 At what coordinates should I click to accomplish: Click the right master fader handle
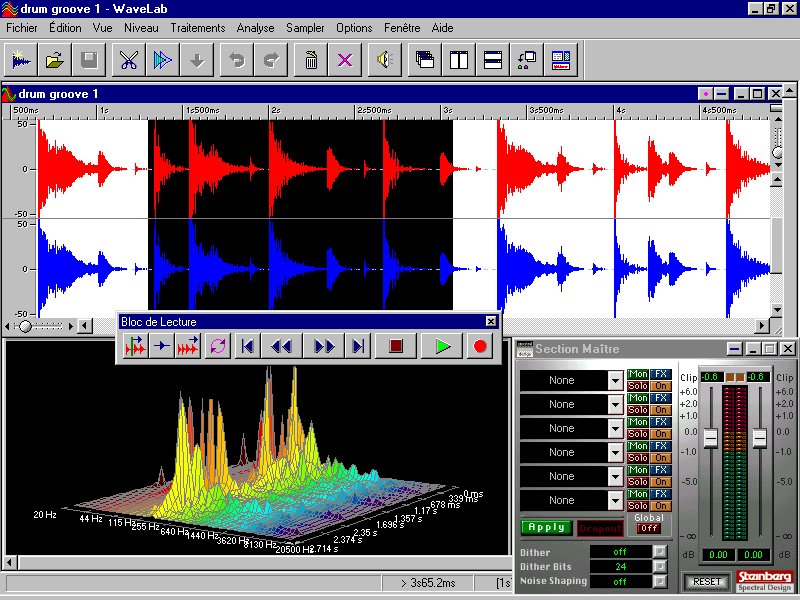click(760, 438)
